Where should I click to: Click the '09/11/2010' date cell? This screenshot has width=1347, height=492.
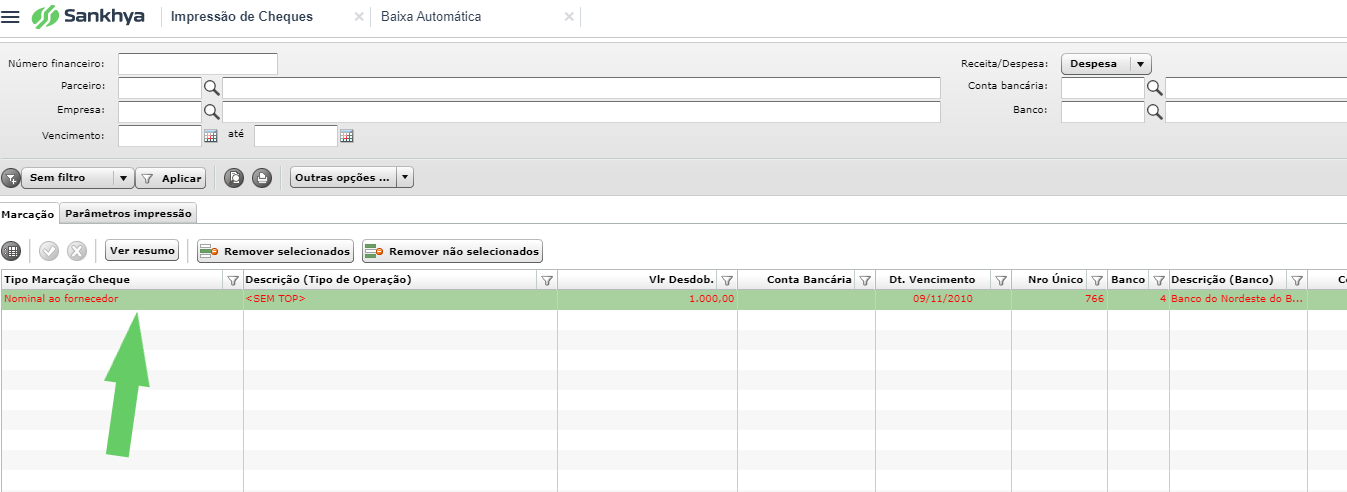943,299
